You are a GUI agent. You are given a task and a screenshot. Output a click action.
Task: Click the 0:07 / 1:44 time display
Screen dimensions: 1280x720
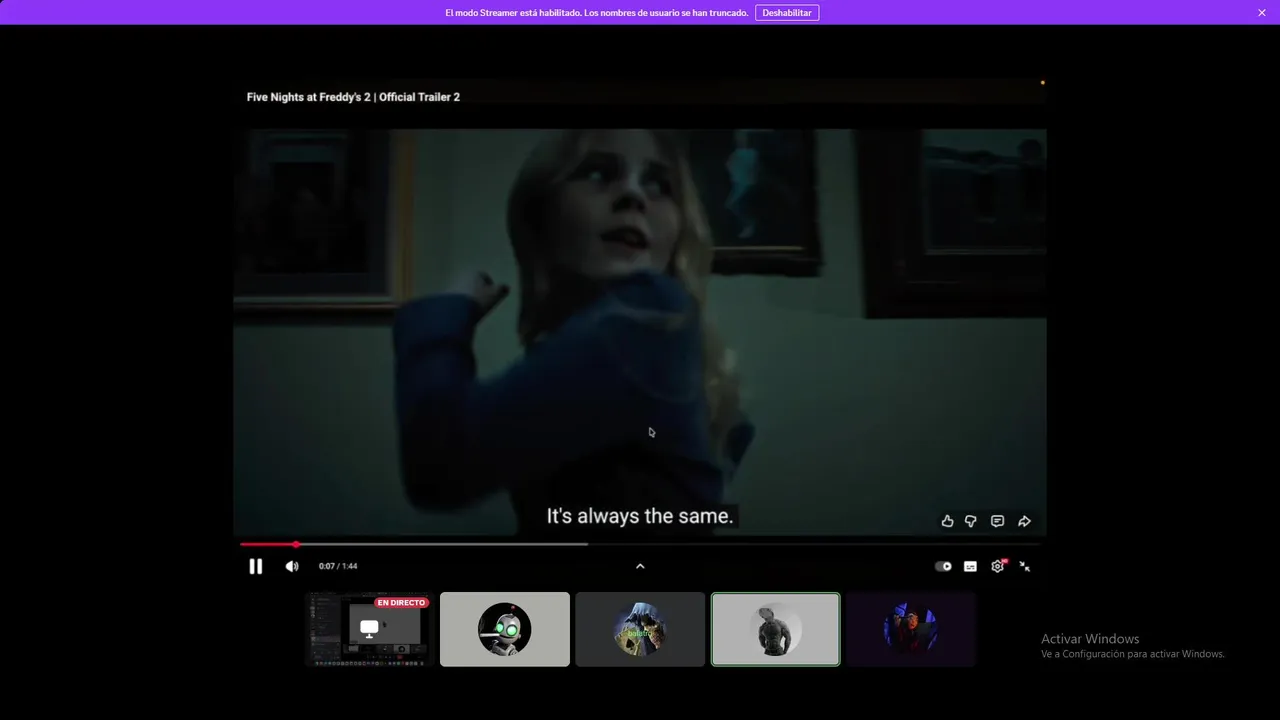(x=338, y=566)
